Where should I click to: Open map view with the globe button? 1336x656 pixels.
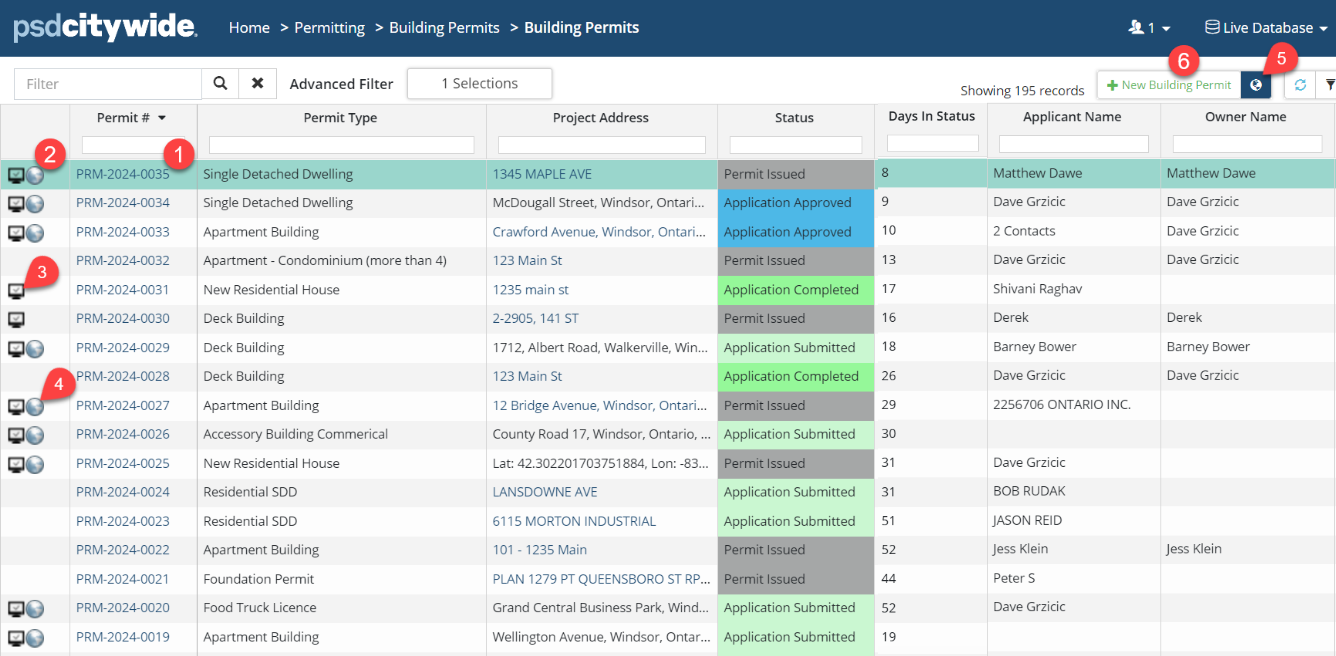(1255, 85)
